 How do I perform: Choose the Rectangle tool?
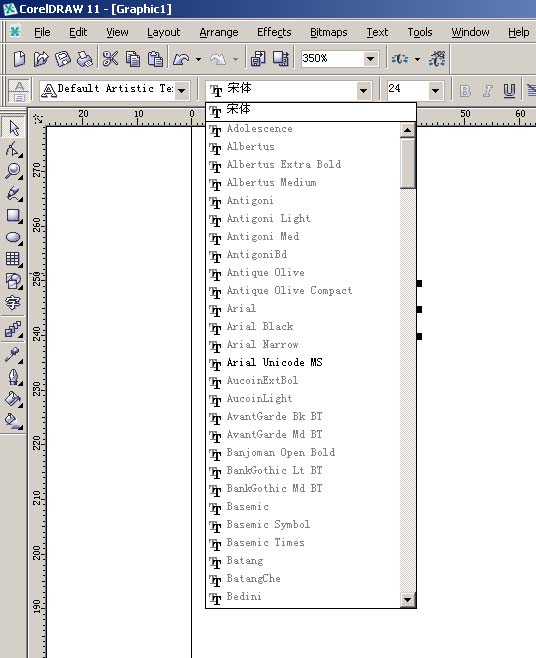(x=13, y=215)
